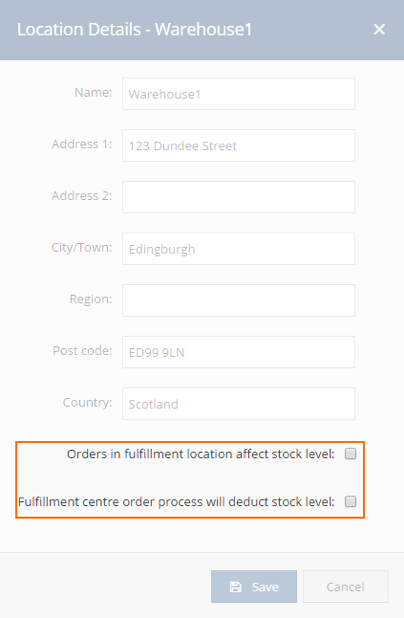
Task: Tick fulfillment centre order process deduct stock checkbox
Action: point(350,501)
